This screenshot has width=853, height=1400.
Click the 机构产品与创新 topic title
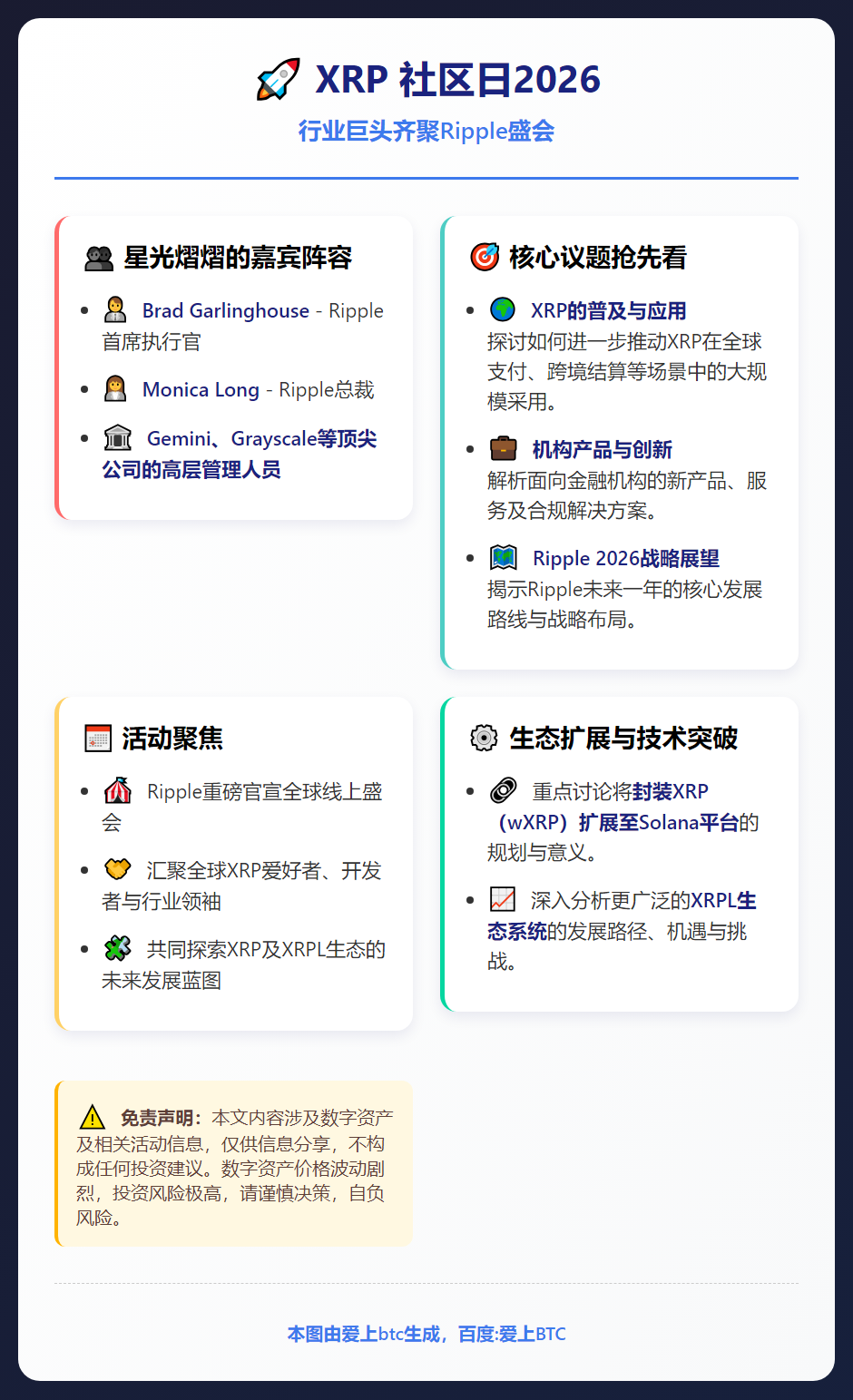pyautogui.click(x=603, y=449)
